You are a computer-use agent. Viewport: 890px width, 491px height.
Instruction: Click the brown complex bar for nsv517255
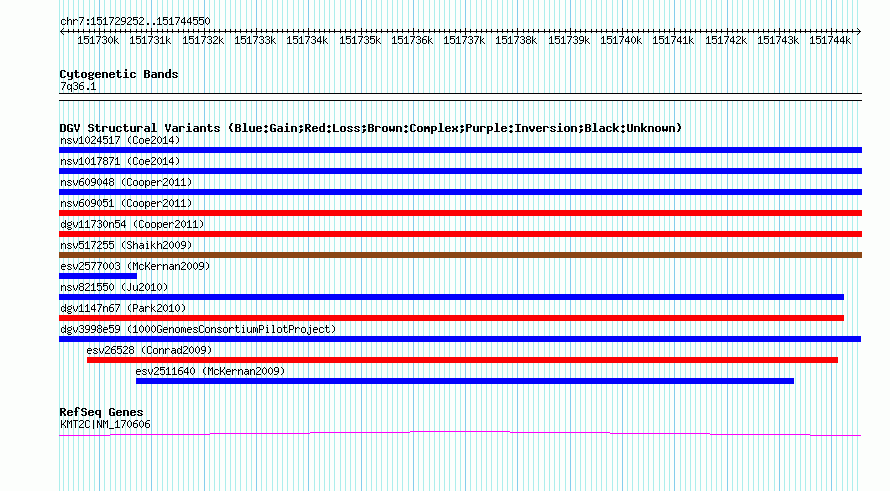click(x=460, y=255)
